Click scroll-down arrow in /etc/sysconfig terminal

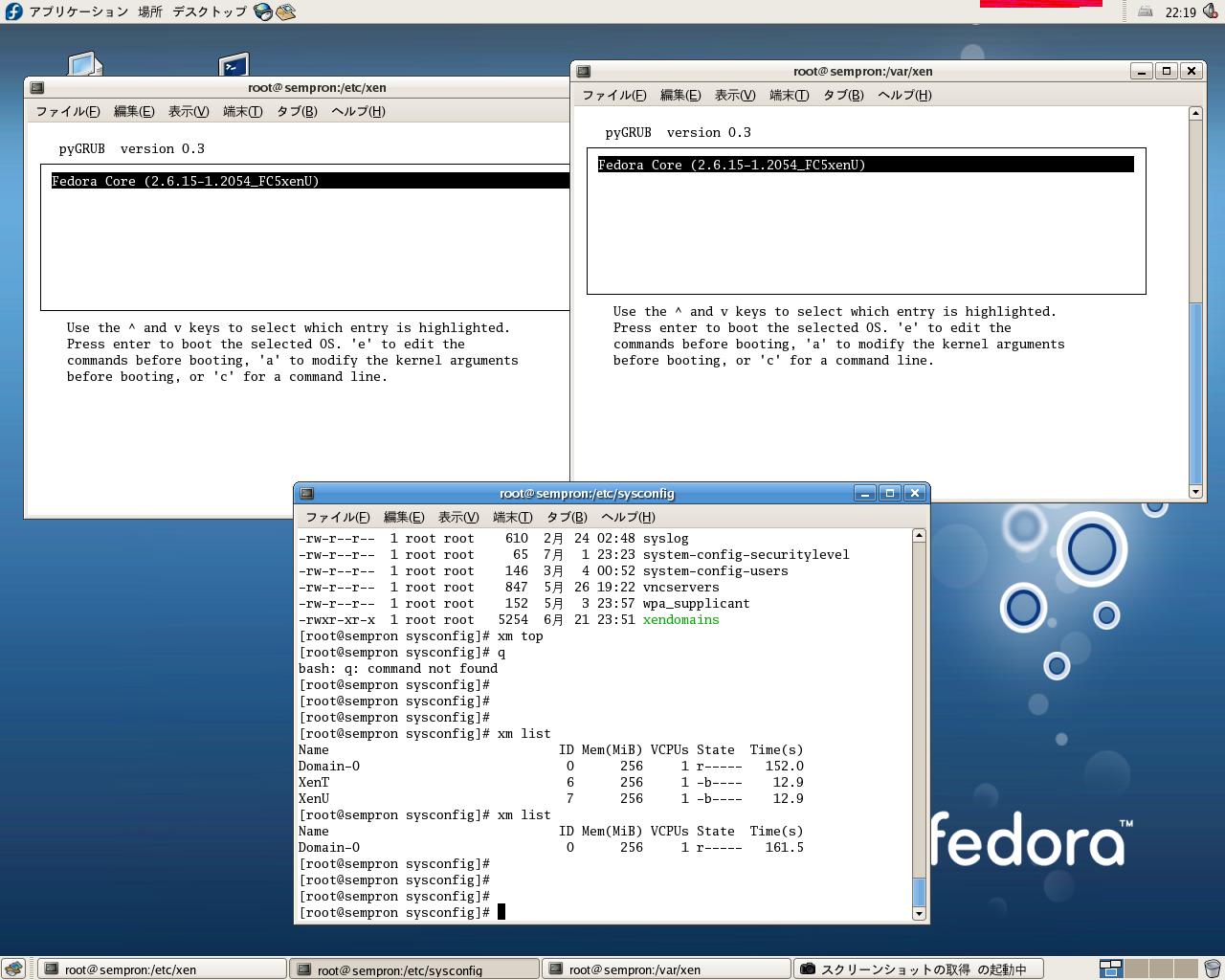click(x=919, y=914)
